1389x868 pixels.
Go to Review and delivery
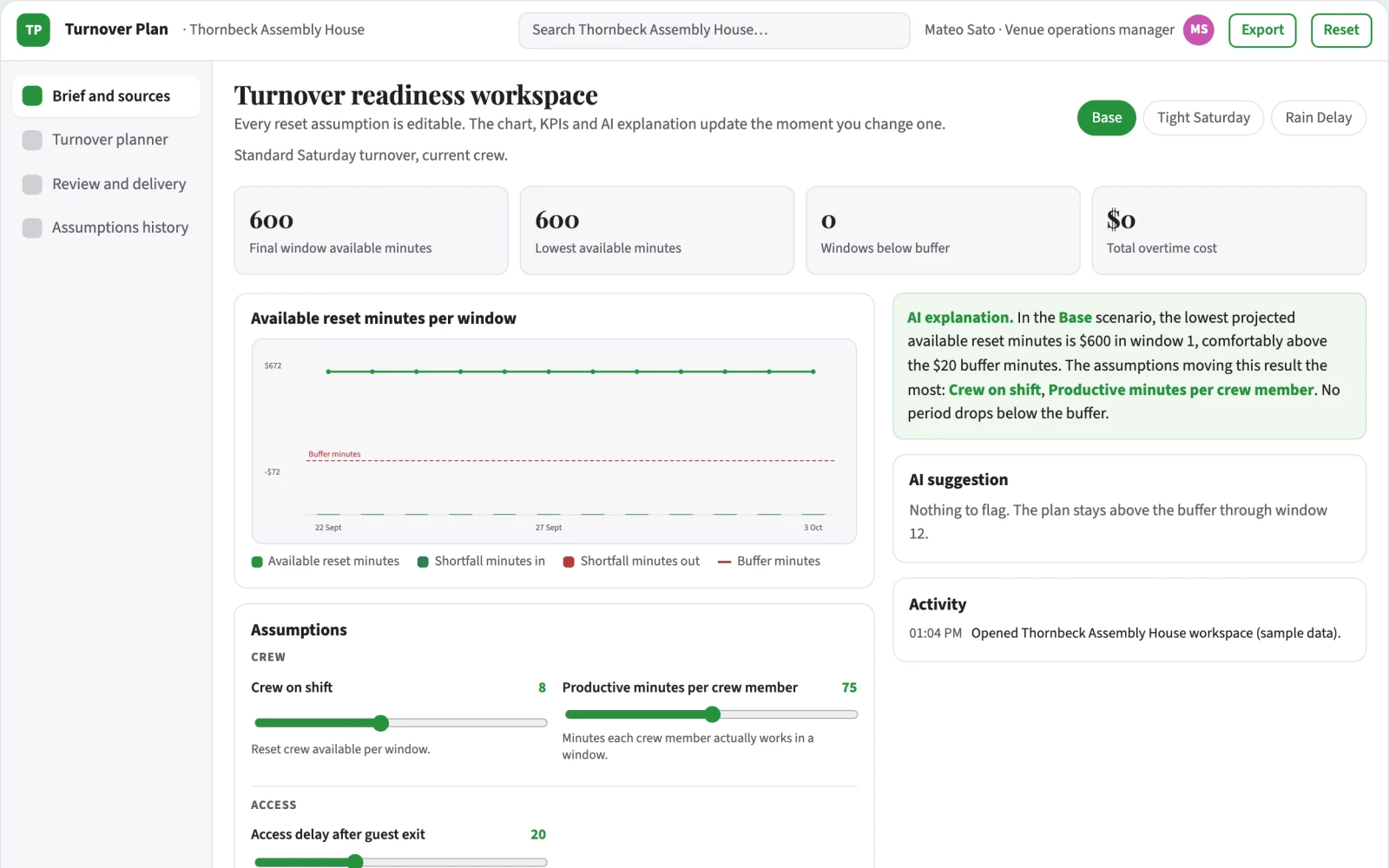[x=106, y=184]
